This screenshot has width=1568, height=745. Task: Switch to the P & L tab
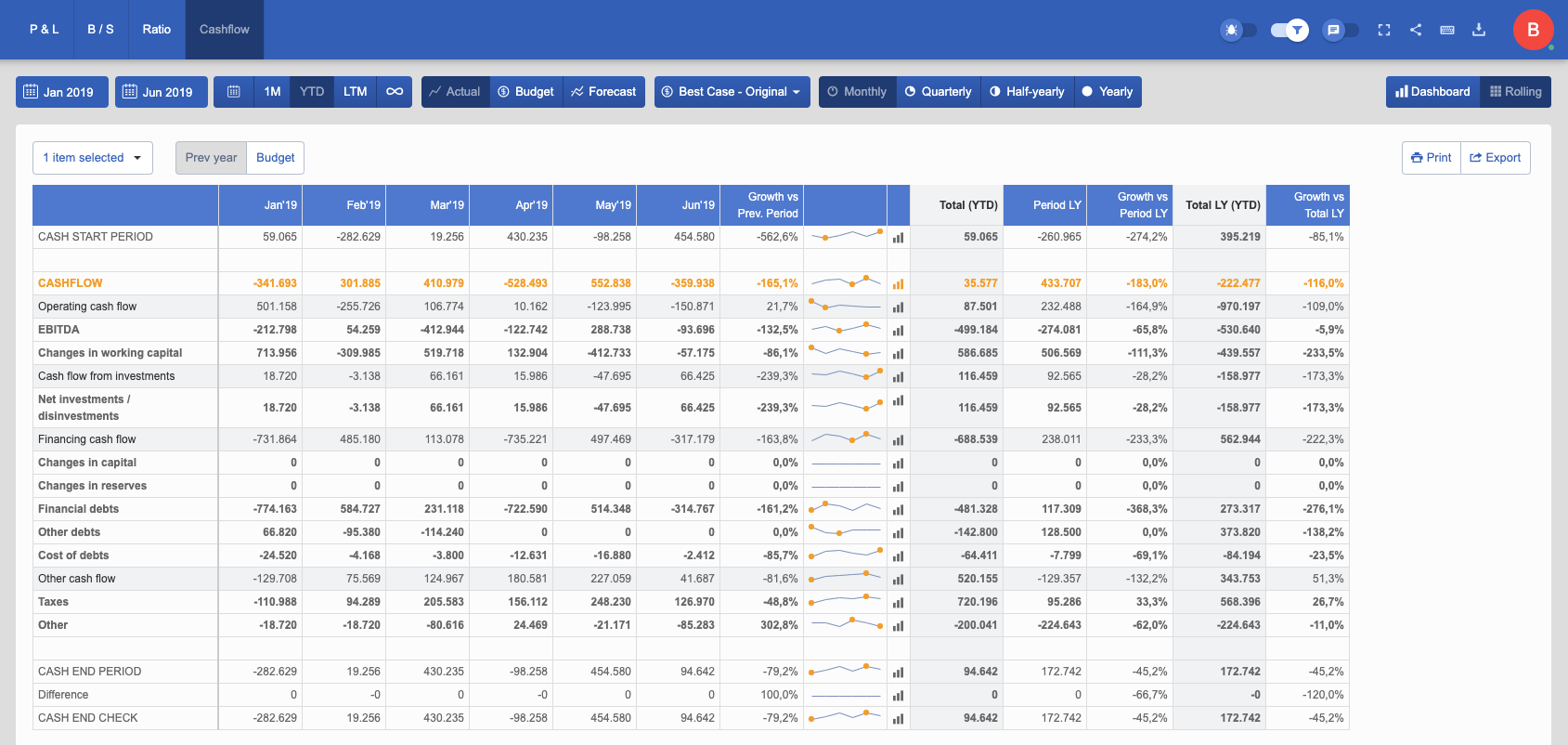(x=44, y=30)
